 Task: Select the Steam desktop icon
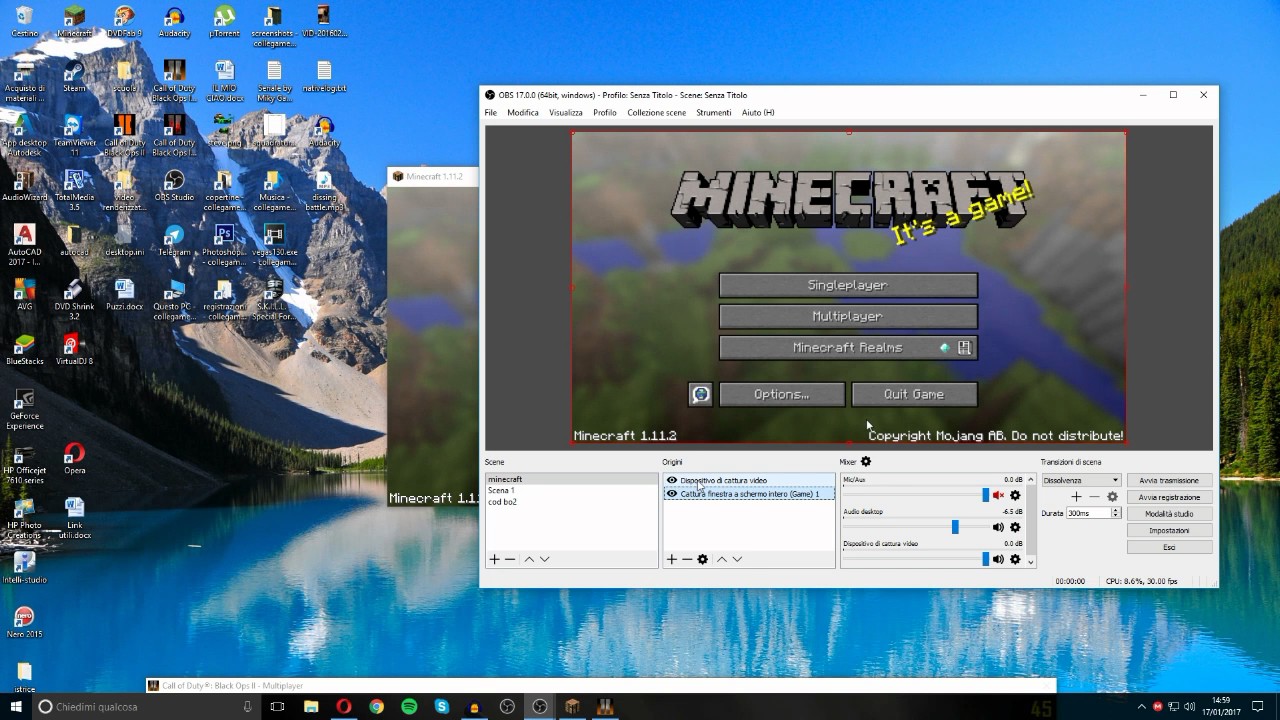74,76
